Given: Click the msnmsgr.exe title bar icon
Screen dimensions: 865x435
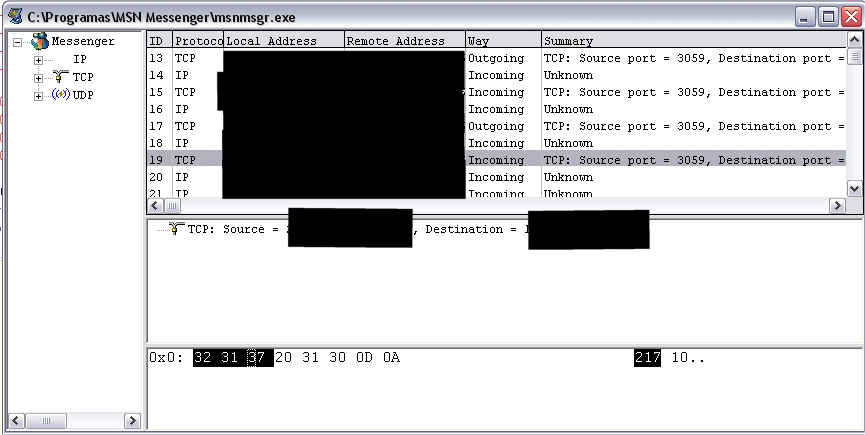Looking at the screenshot, I should 16,18.
